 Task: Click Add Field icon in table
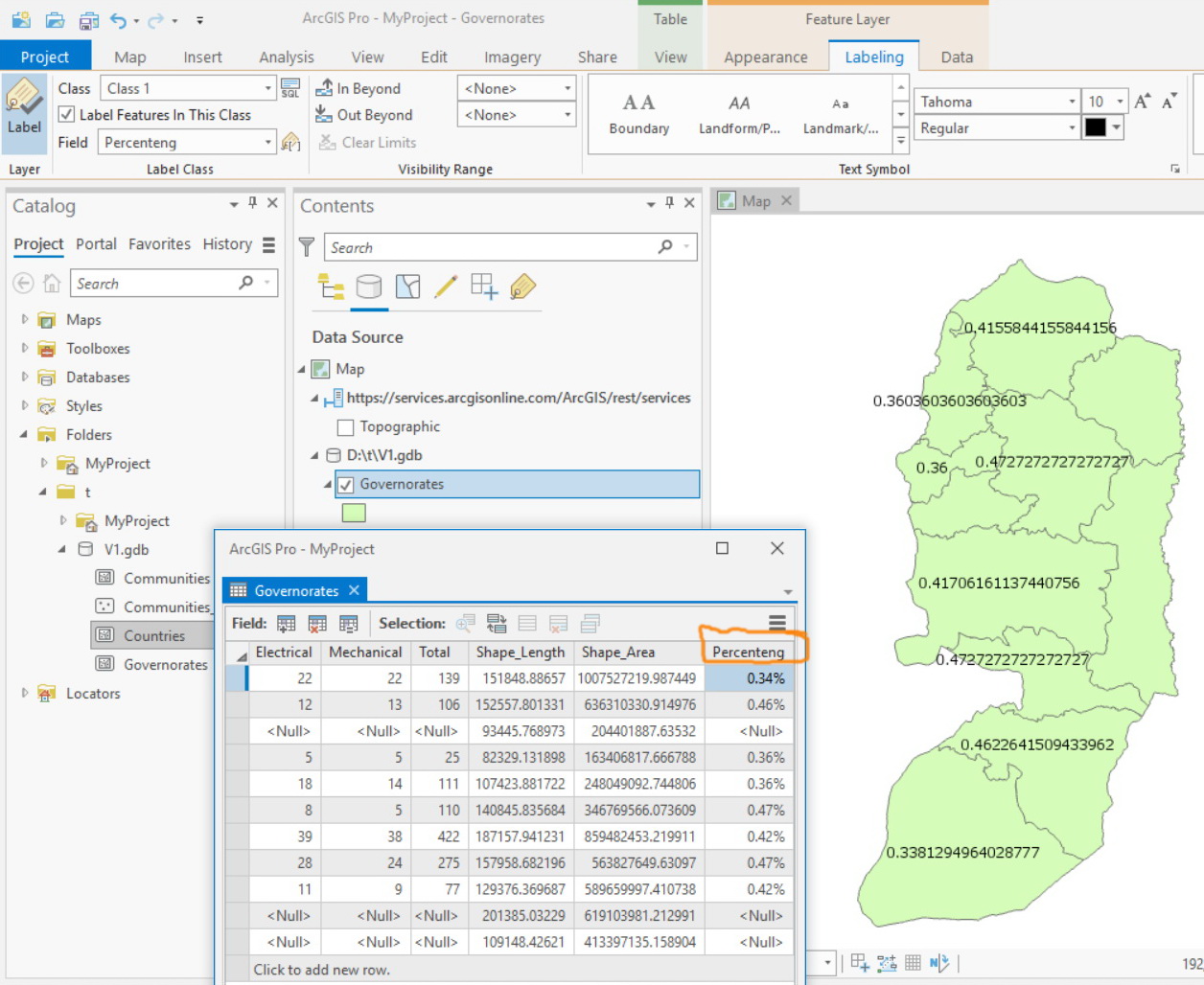click(286, 624)
